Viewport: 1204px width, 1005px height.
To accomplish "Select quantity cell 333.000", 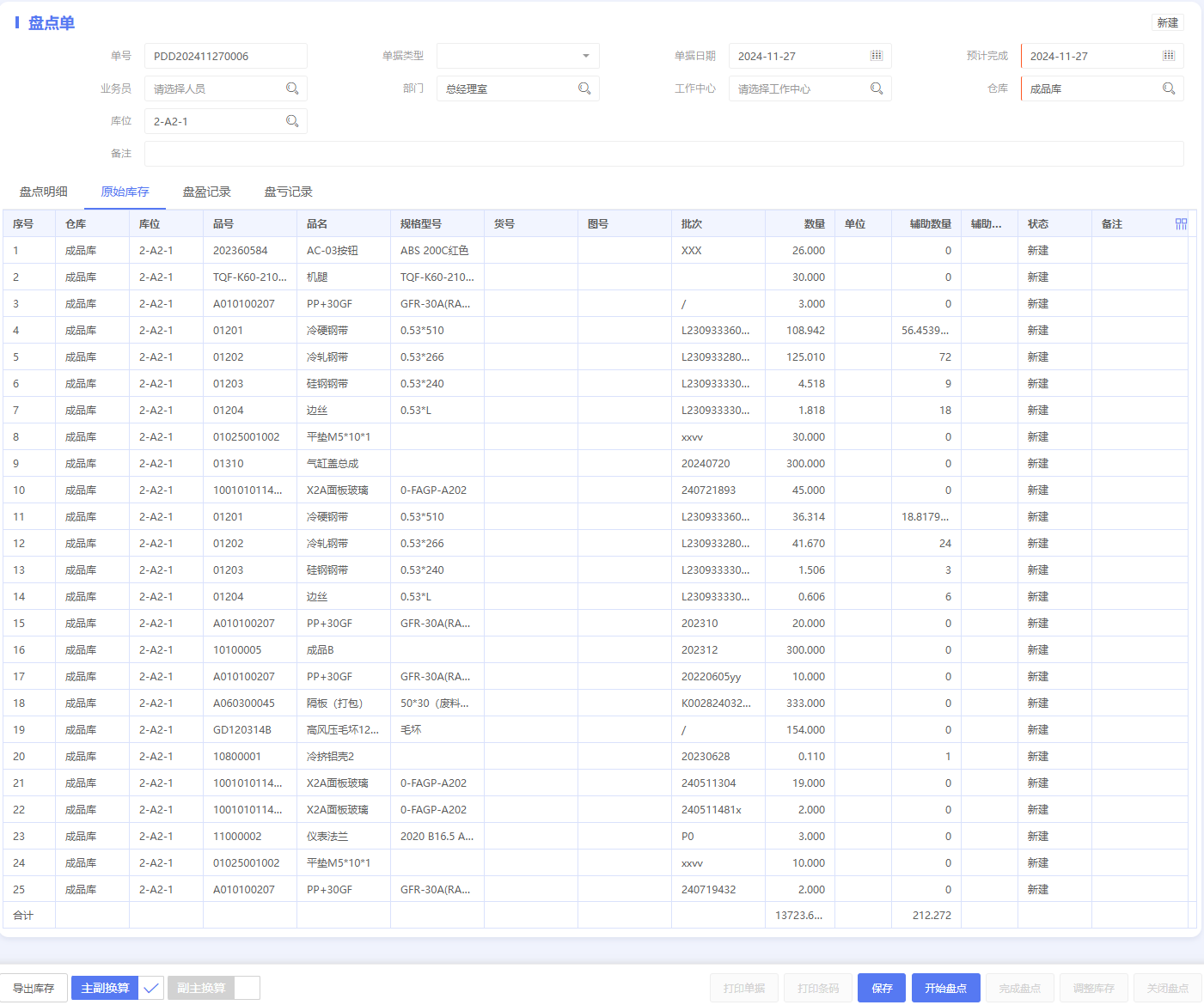I will click(x=800, y=703).
